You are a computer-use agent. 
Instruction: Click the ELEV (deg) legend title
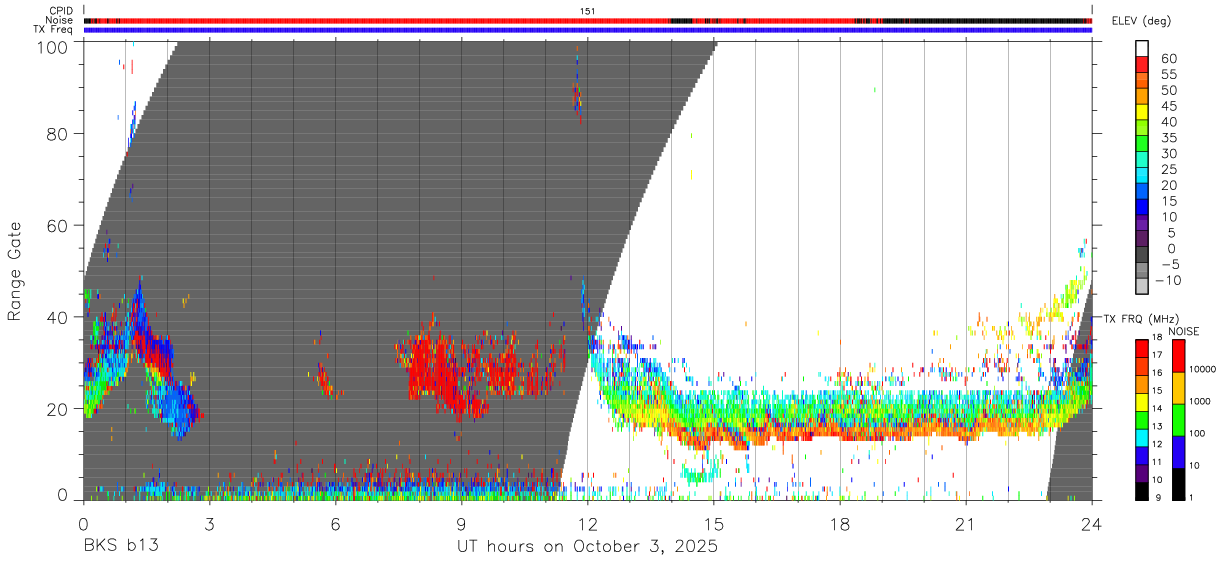[1140, 21]
